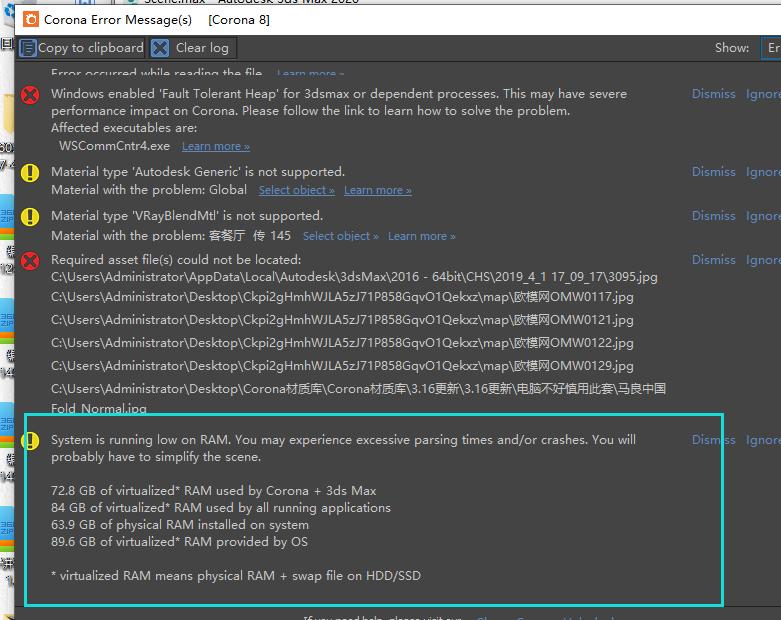Open Learn more for Autodesk Generic warning
The image size is (781, 620).
pos(377,190)
